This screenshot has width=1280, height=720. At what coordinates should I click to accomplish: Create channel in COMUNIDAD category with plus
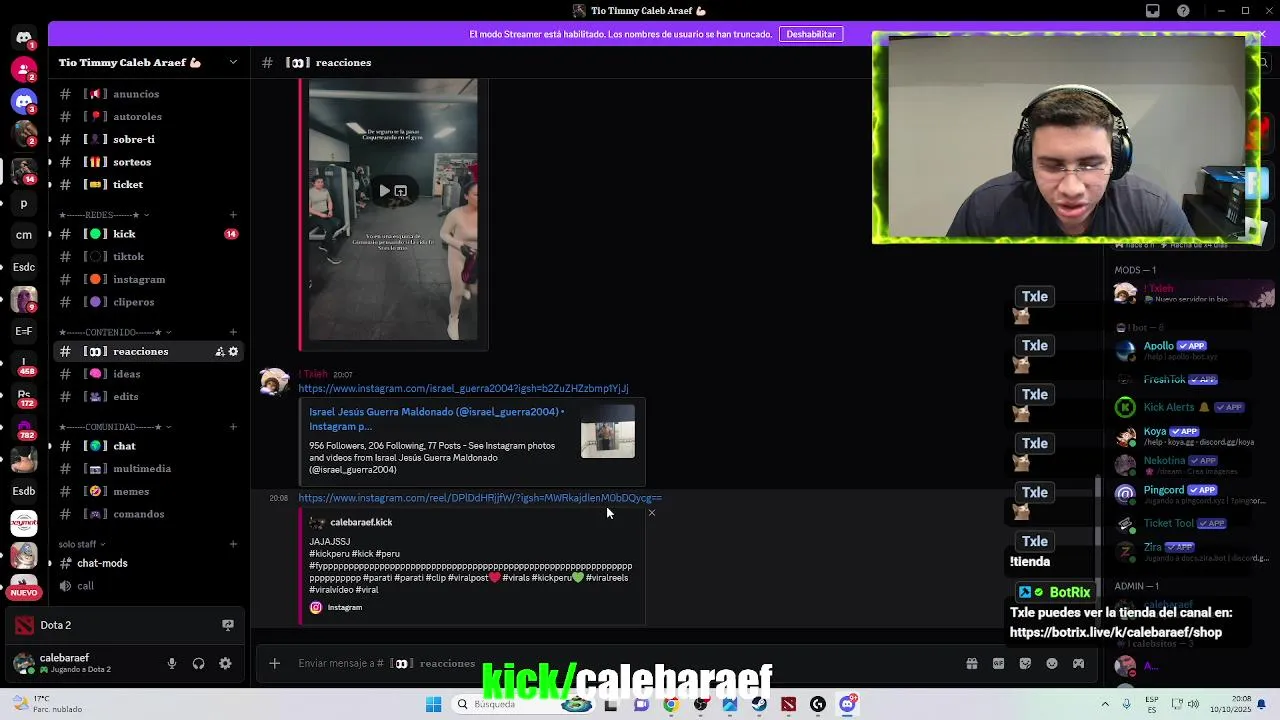click(x=233, y=427)
